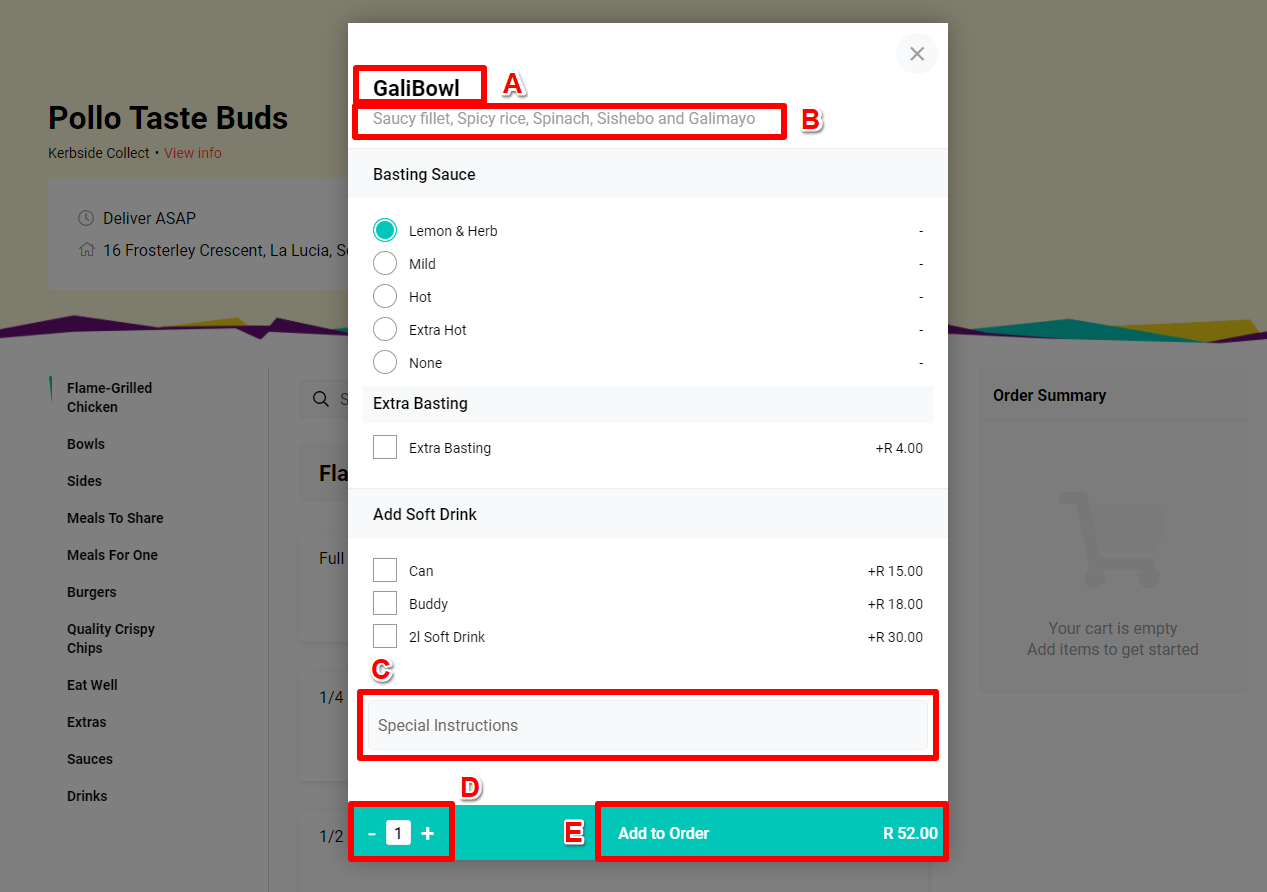This screenshot has width=1267, height=892.
Task: Open the Drinks category
Action: click(x=87, y=796)
